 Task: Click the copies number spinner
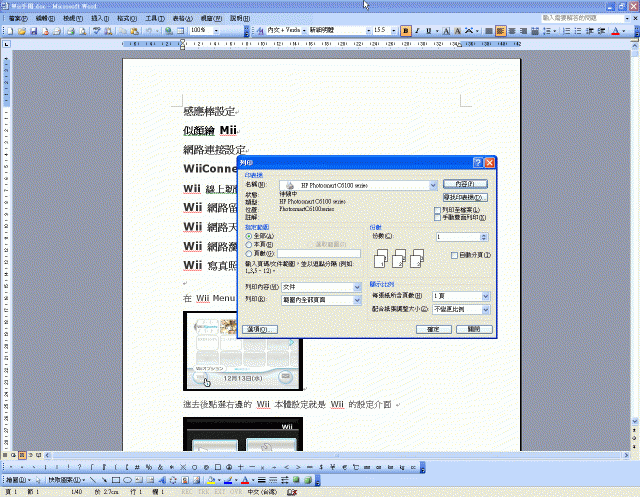484,237
